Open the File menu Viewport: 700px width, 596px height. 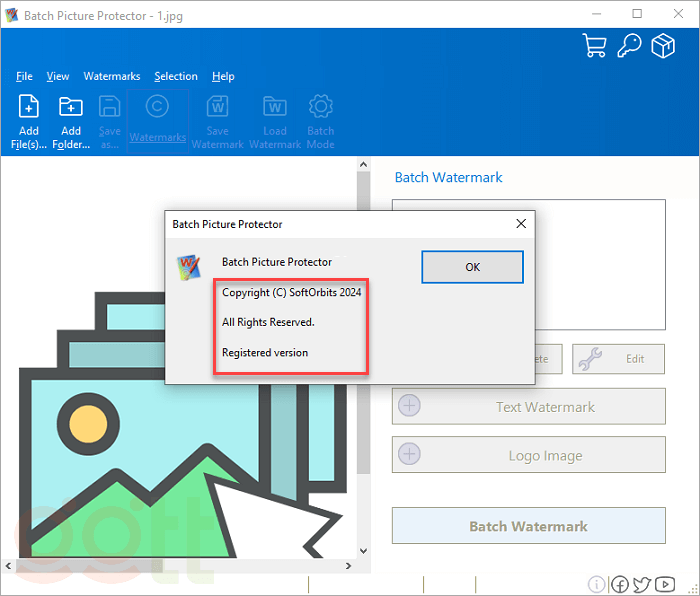25,76
